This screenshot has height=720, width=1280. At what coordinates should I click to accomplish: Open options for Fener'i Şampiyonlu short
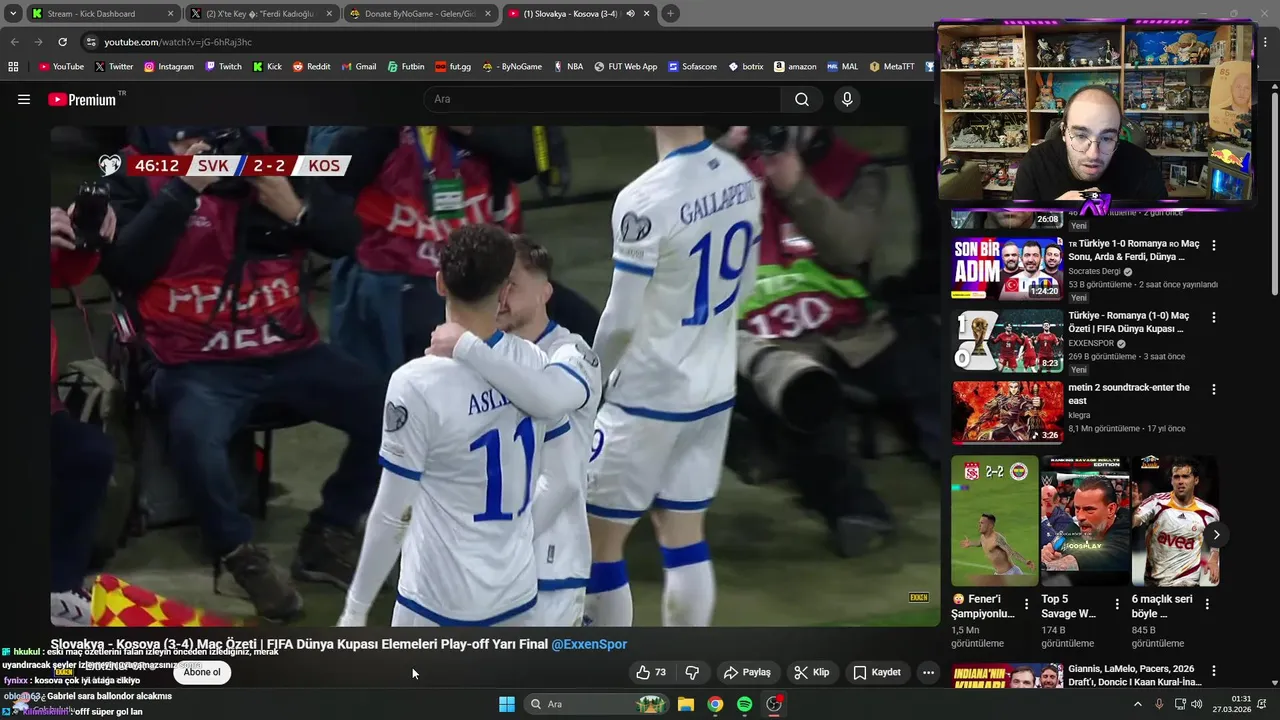[x=1027, y=604]
